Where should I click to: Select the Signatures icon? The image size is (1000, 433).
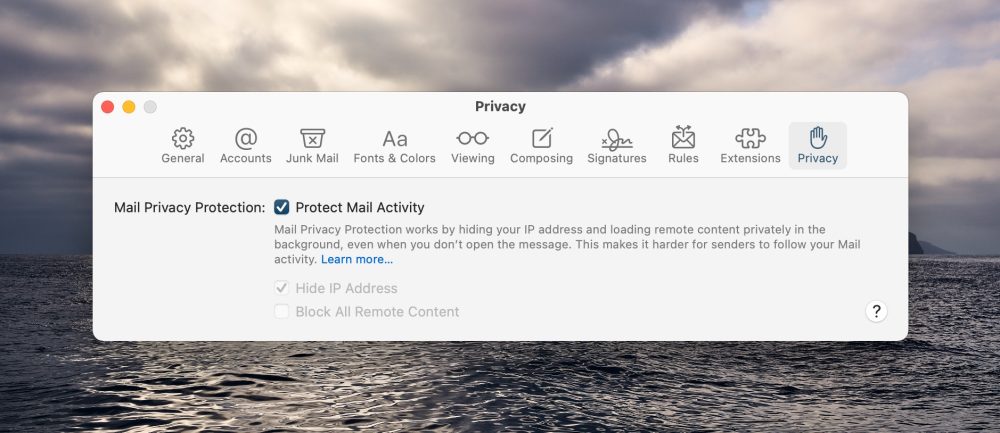tap(617, 139)
